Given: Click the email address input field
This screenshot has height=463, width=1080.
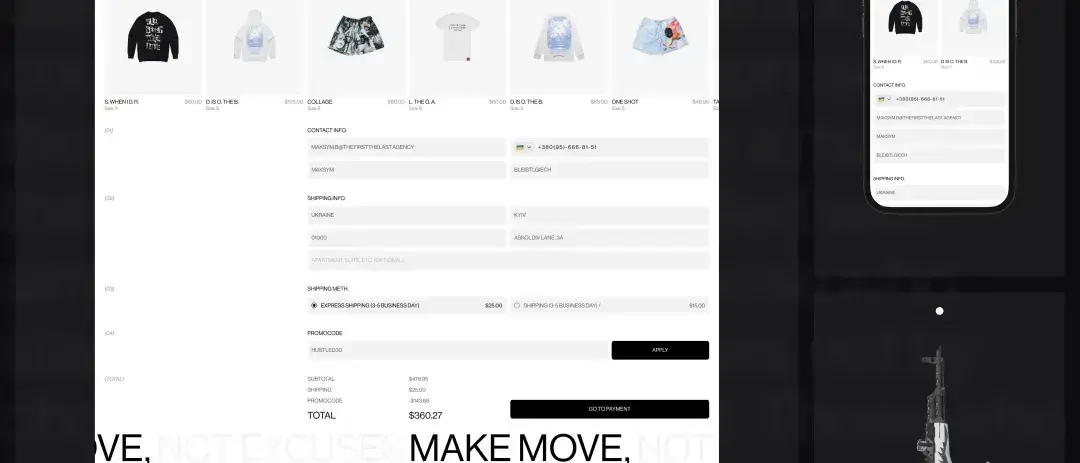Looking at the screenshot, I should [x=406, y=147].
